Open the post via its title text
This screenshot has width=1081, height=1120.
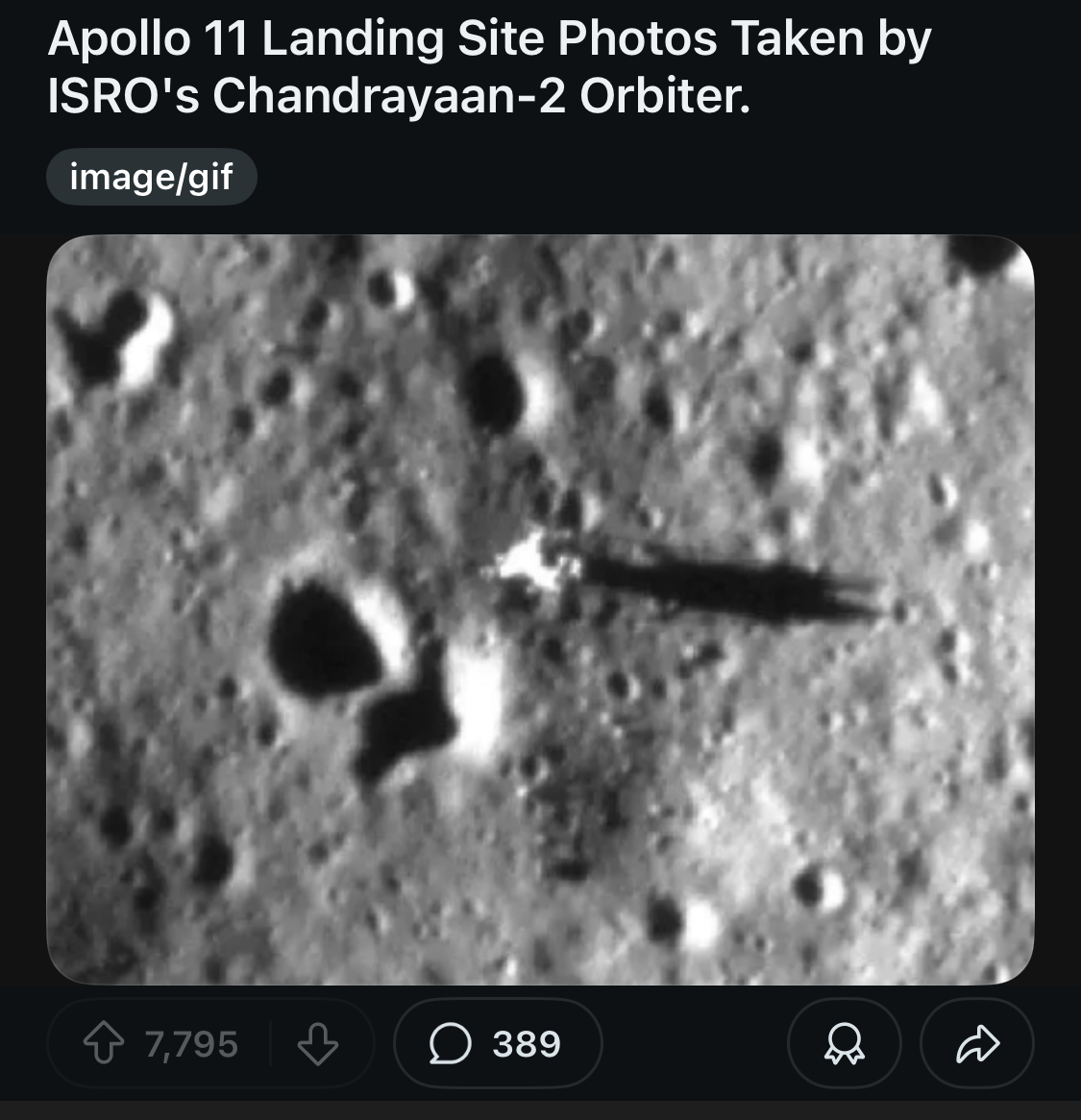tap(489, 66)
